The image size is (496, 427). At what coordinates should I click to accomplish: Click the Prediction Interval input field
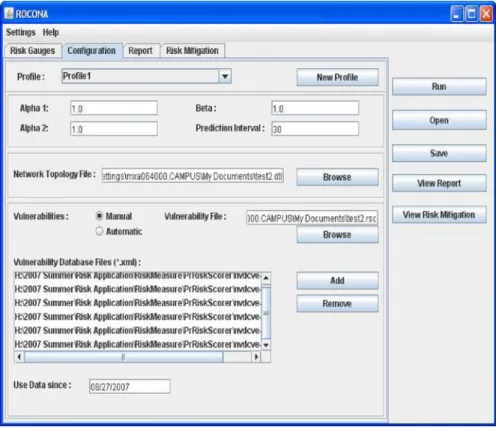click(x=315, y=129)
